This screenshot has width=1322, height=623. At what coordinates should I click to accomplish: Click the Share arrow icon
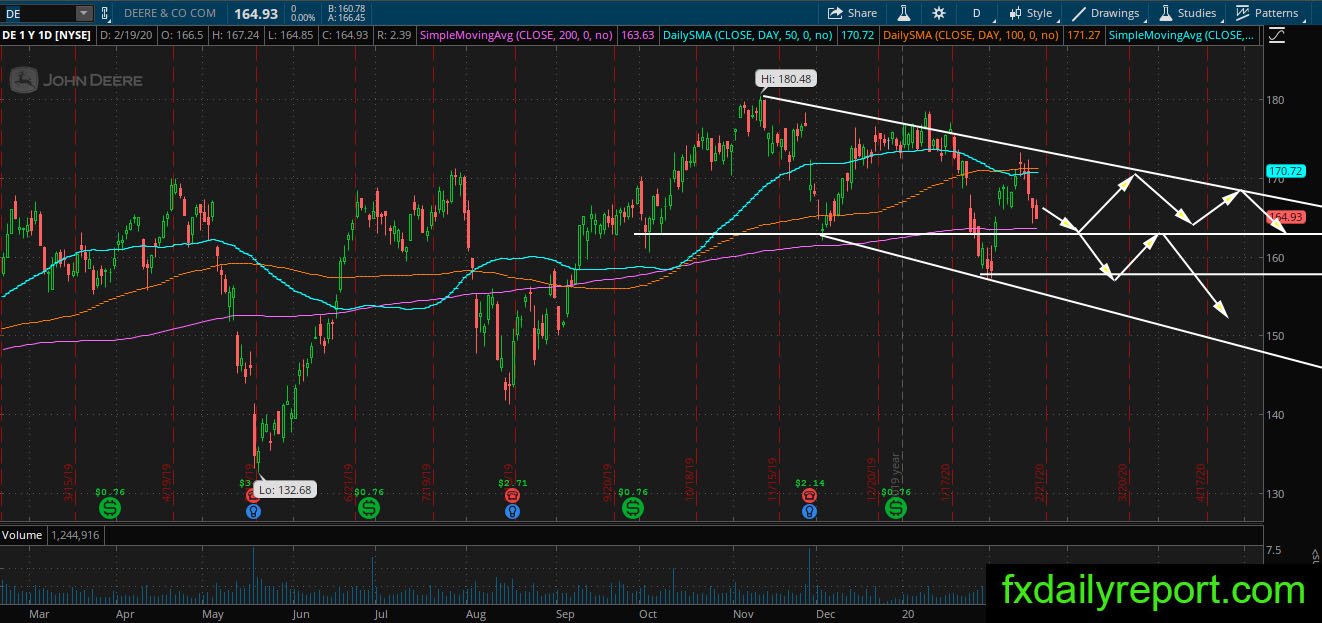[835, 13]
